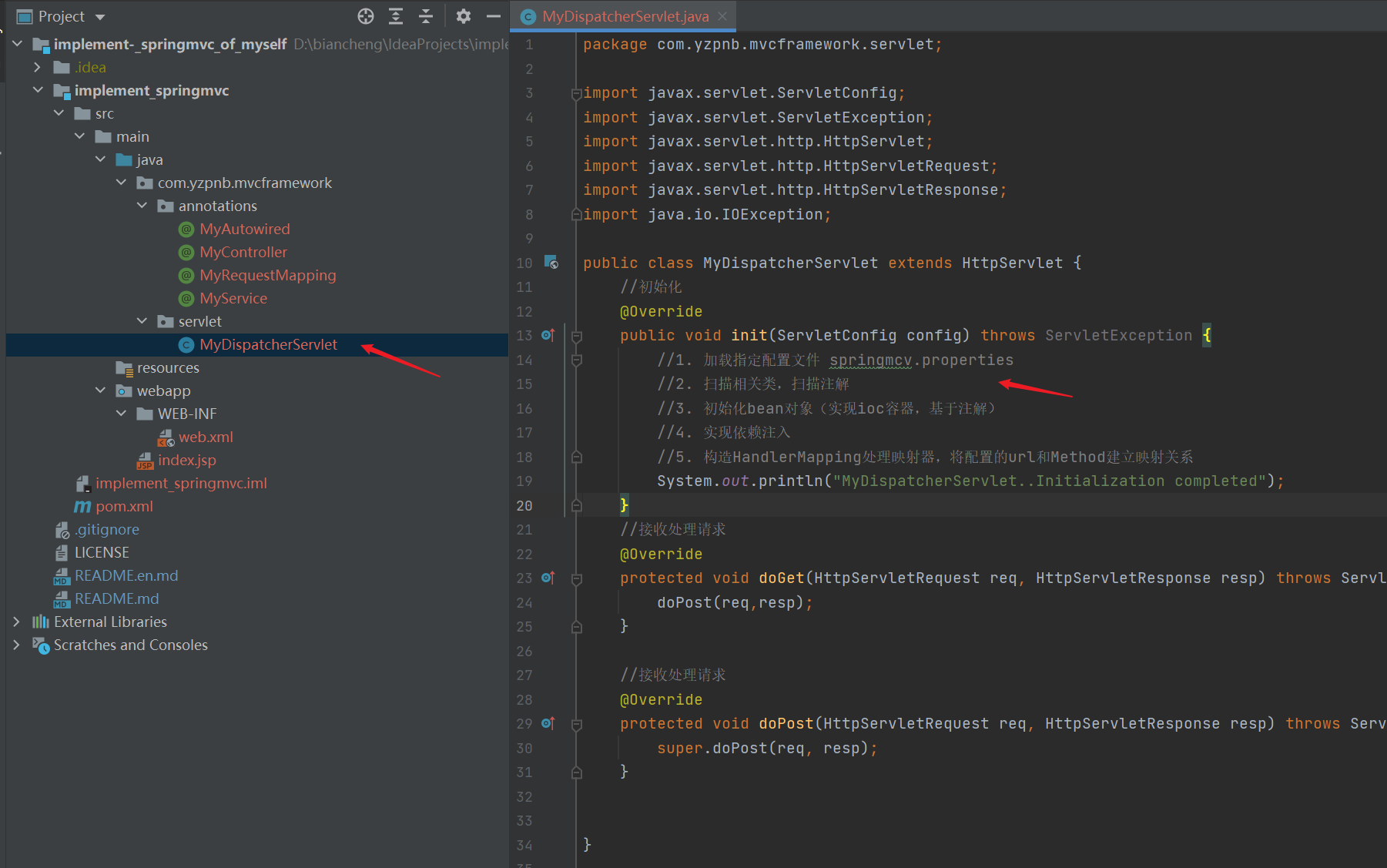The width and height of the screenshot is (1387, 868).
Task: Click the Expand All icon in Project toolbar
Action: point(396,16)
